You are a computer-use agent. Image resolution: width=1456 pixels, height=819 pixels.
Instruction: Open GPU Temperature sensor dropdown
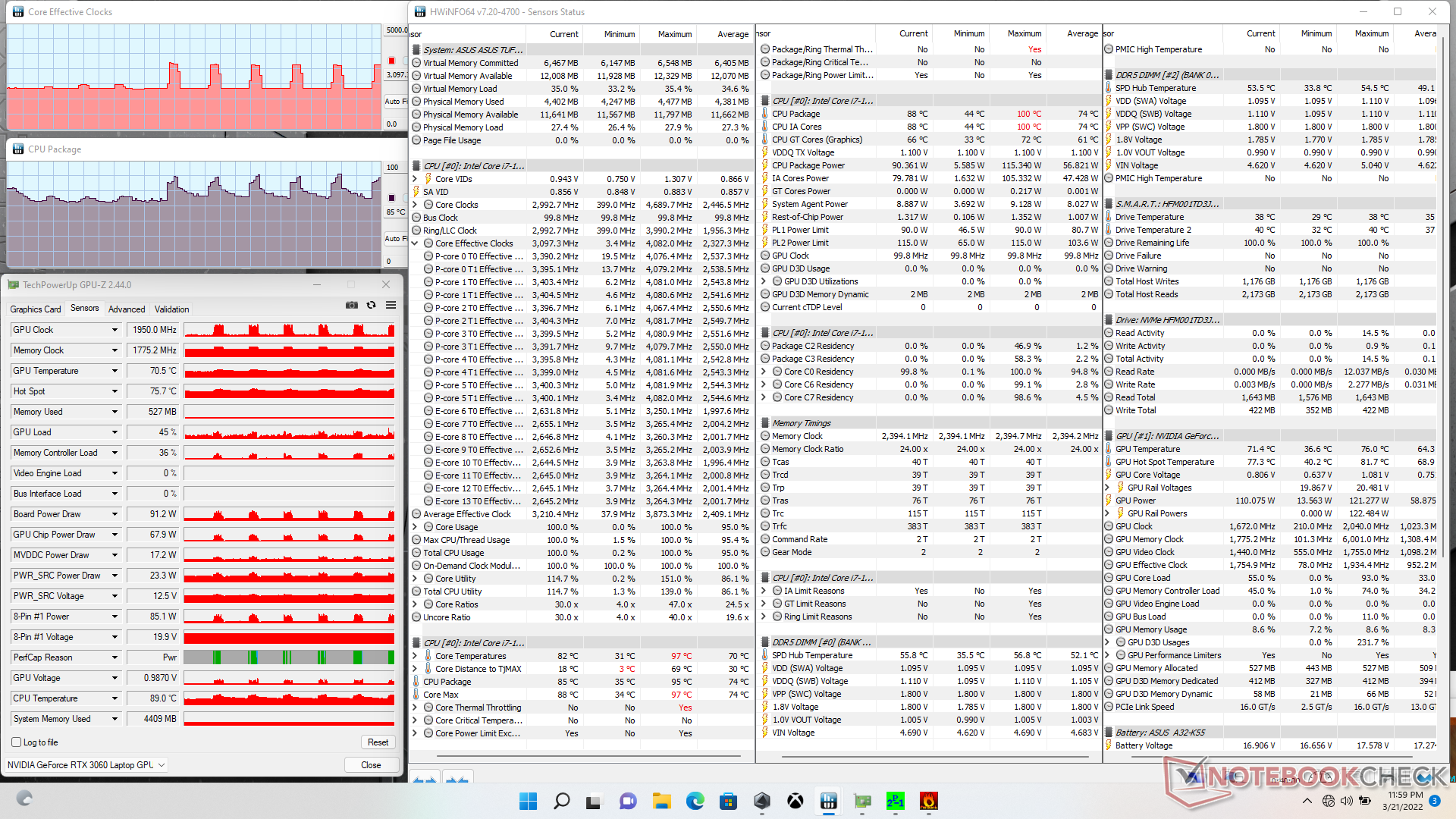[x=115, y=371]
